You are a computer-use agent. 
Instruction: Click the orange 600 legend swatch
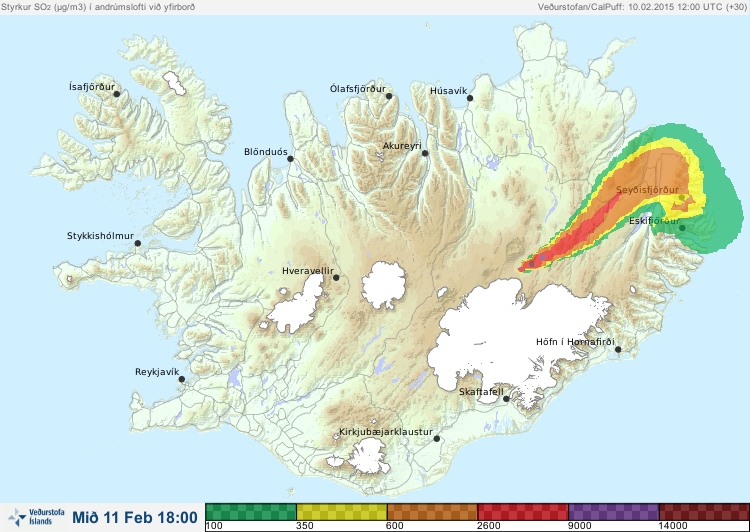[x=432, y=512]
